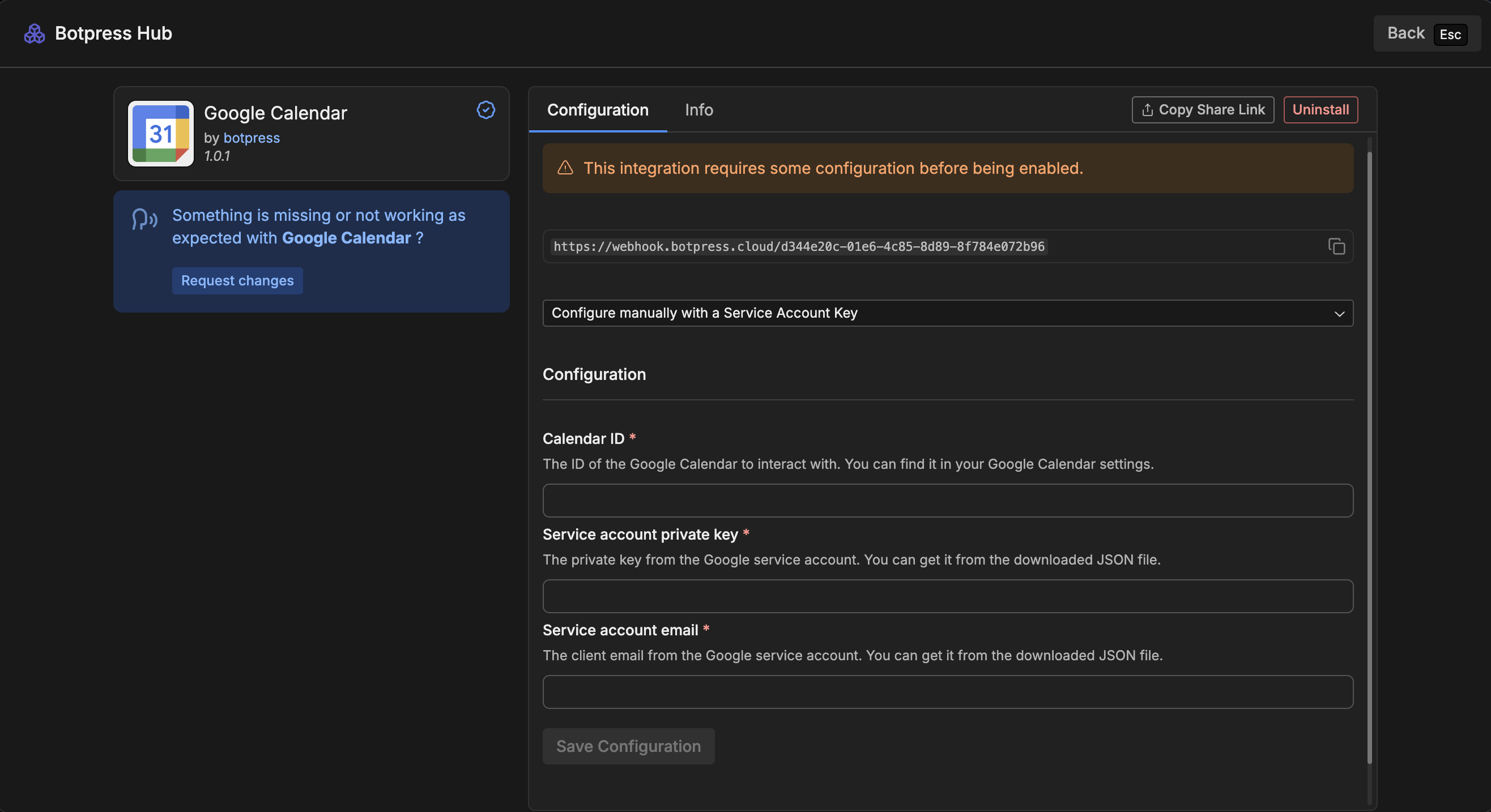Click the configuration panel vertical scrollbar
Viewport: 1491px width, 812px height.
(1369, 457)
